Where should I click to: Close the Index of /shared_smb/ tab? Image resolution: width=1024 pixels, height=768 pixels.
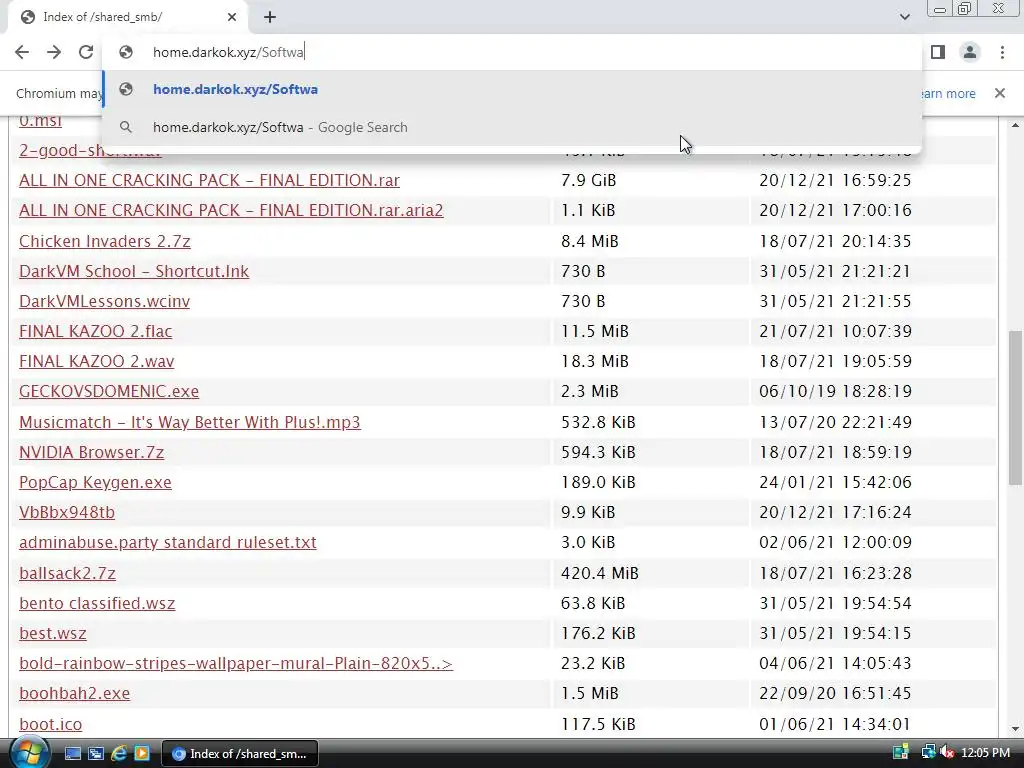(x=232, y=17)
